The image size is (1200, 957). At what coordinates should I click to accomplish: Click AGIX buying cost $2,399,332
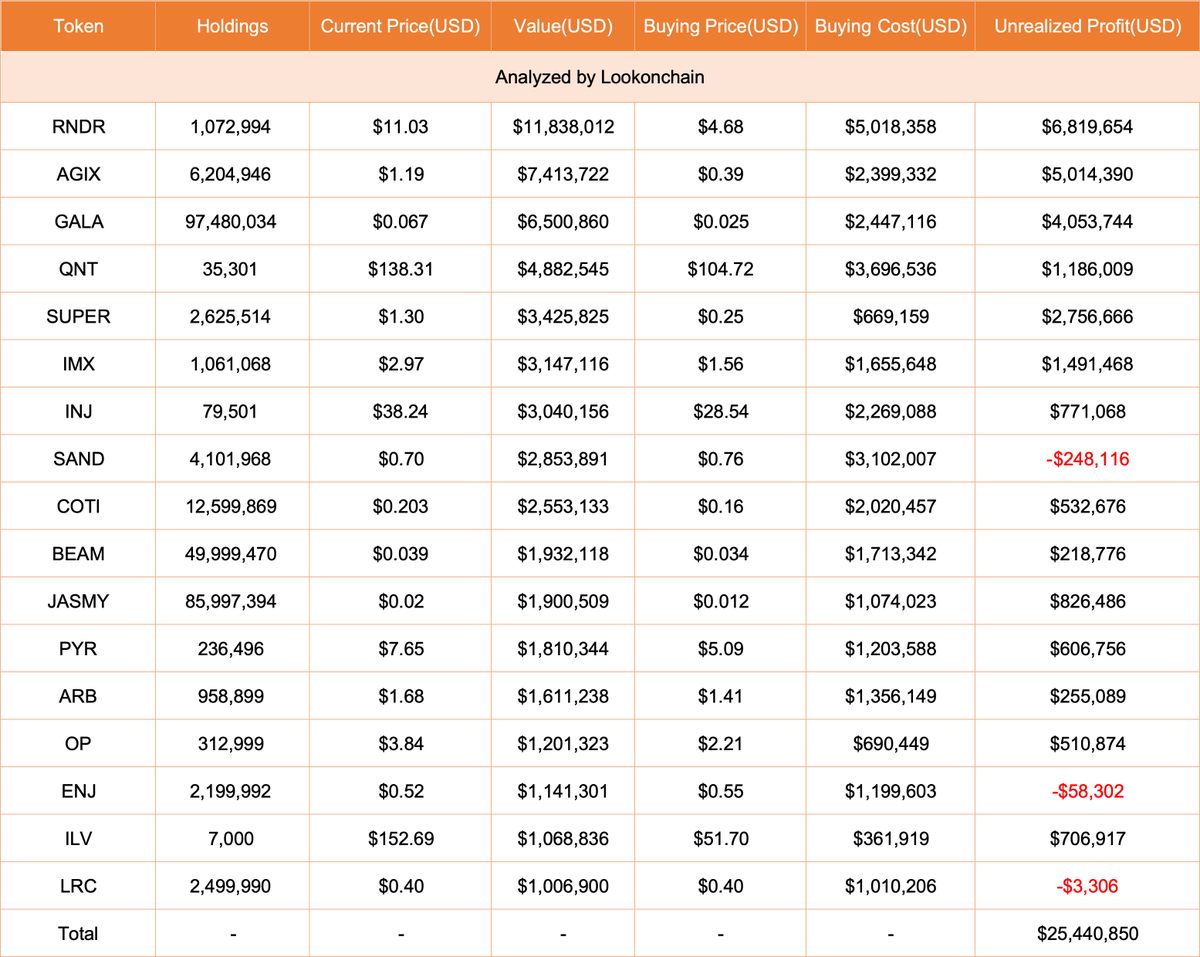pyautogui.click(x=891, y=174)
